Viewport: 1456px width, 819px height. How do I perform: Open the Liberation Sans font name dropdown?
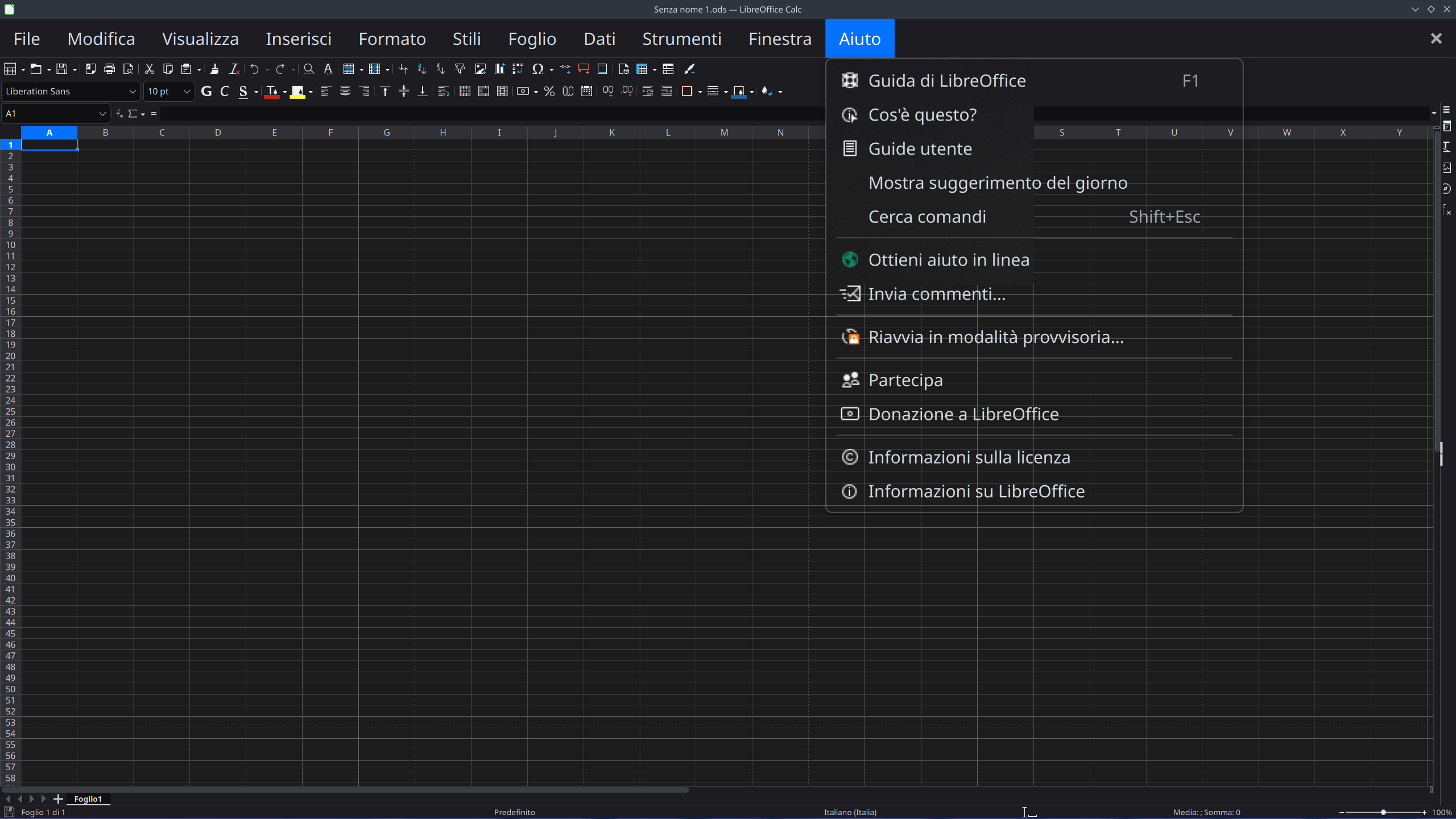point(132,91)
